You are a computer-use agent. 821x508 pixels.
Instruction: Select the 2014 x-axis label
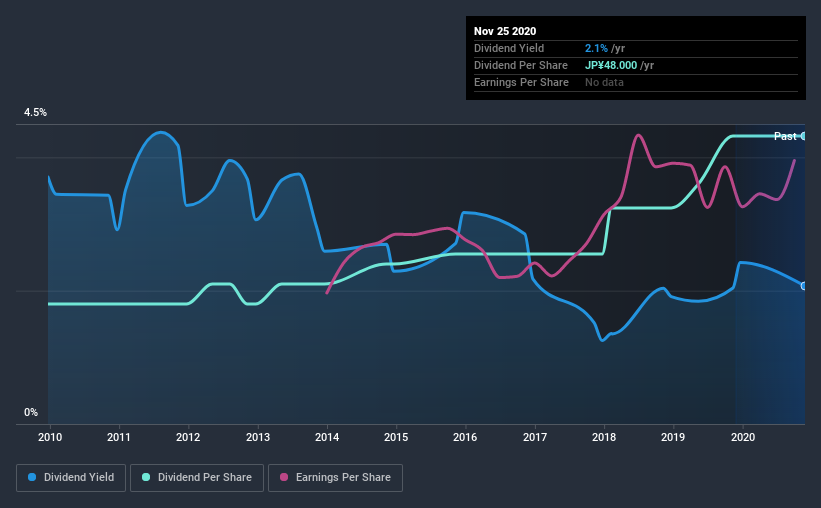[327, 437]
